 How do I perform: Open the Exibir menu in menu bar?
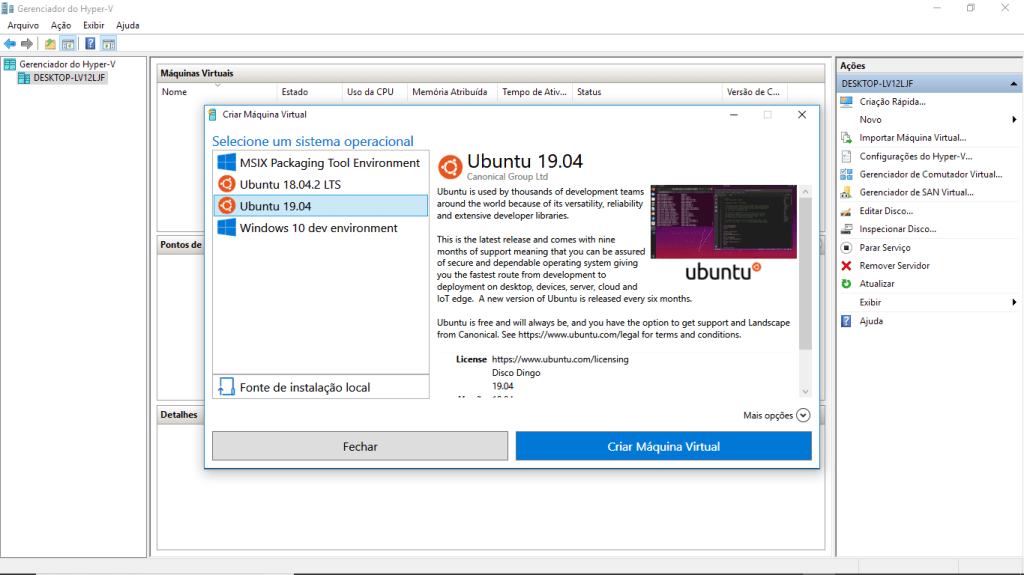(93, 25)
